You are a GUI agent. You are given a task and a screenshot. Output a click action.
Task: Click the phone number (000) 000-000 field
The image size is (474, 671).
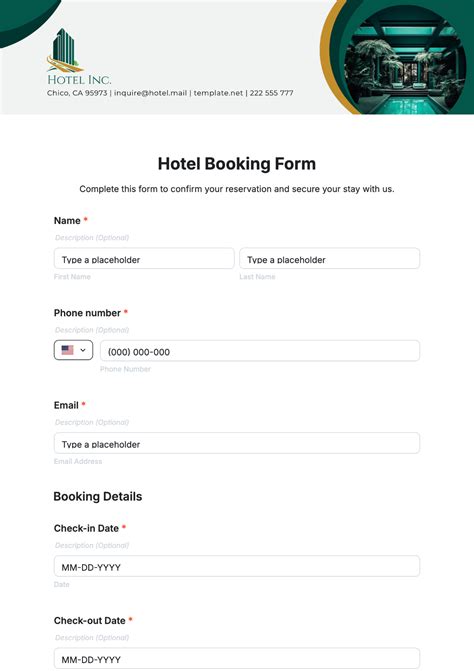coord(260,351)
